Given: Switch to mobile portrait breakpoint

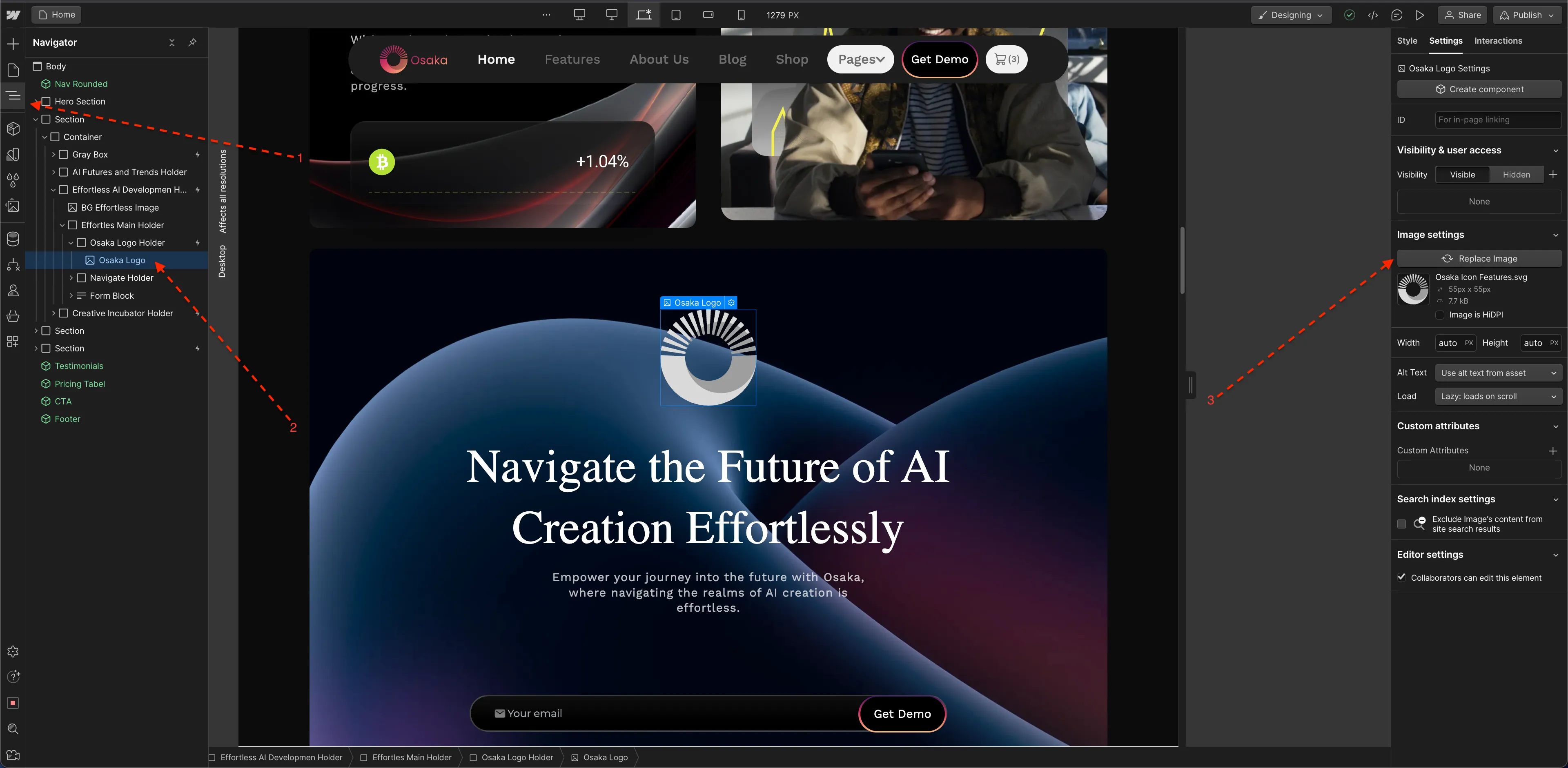Looking at the screenshot, I should (x=741, y=15).
